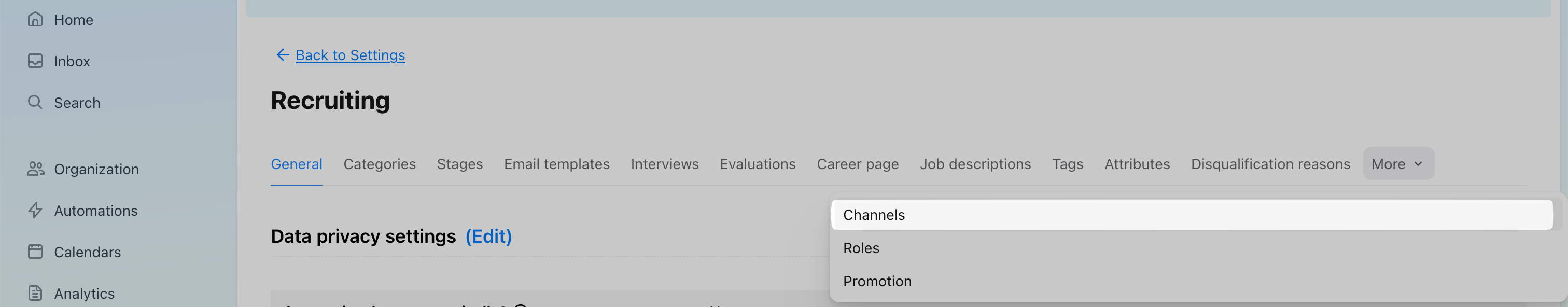Screen dimensions: 1568x307
Task: Open the Disqualification reasons tab
Action: tap(1270, 164)
